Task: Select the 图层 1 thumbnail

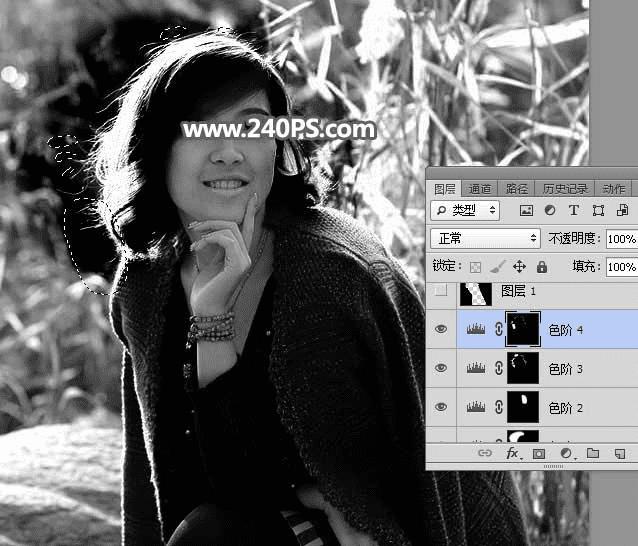Action: click(476, 294)
